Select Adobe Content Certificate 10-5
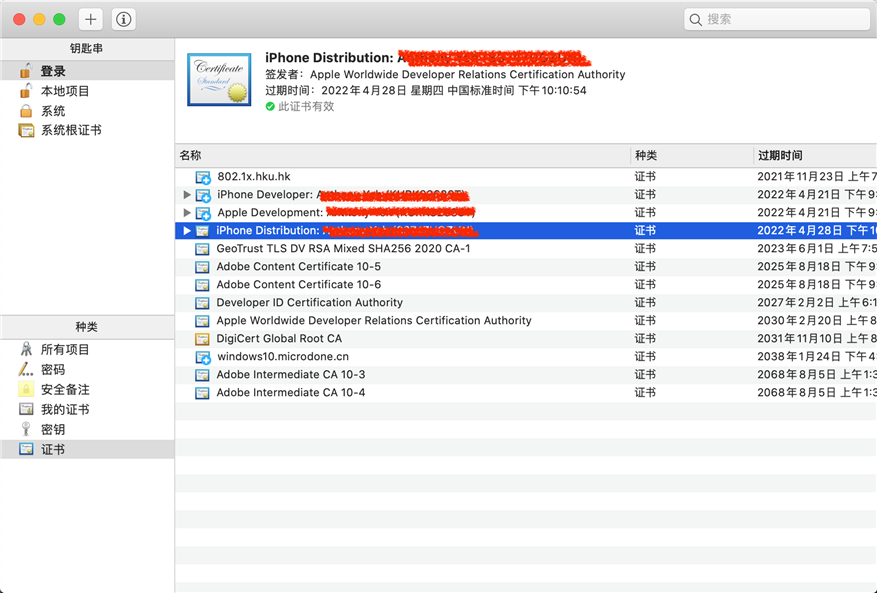The width and height of the screenshot is (877, 593). pos(299,266)
